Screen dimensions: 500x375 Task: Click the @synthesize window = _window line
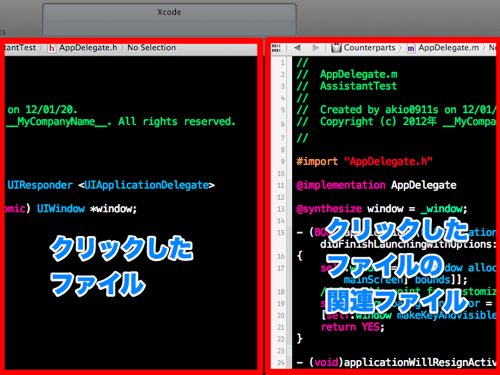[x=382, y=209]
